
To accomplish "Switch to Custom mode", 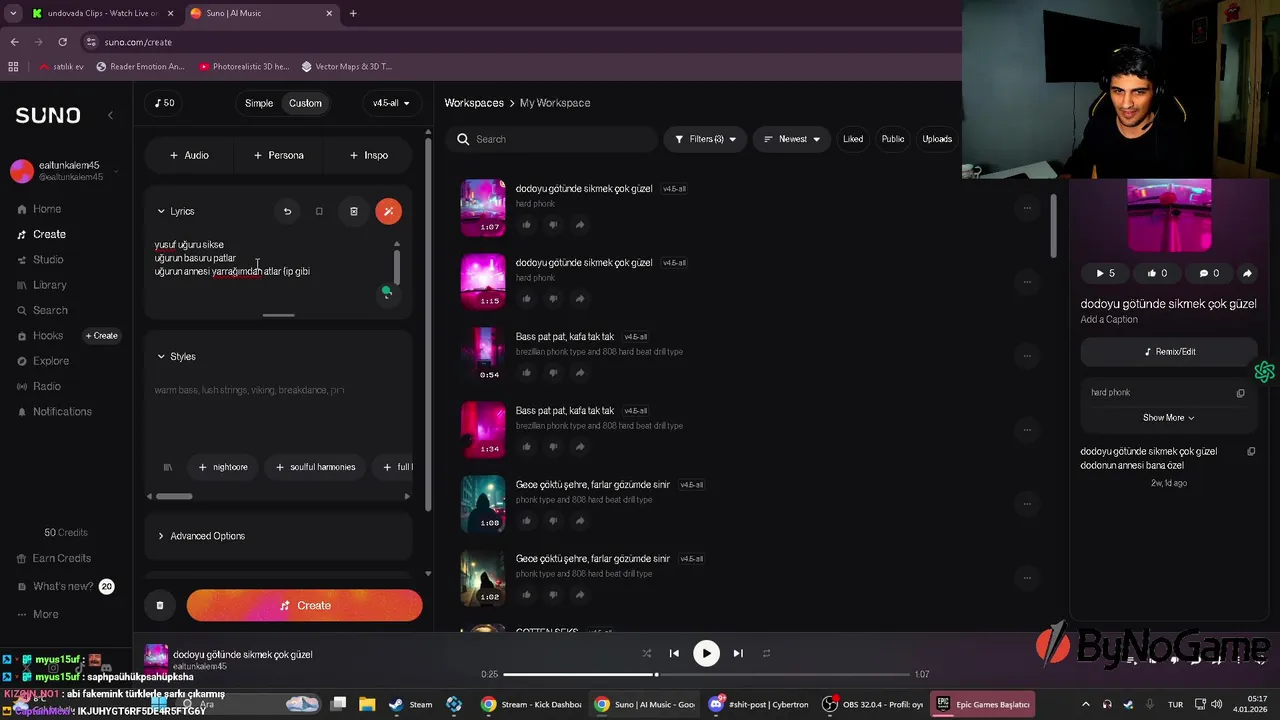I will coord(305,103).
